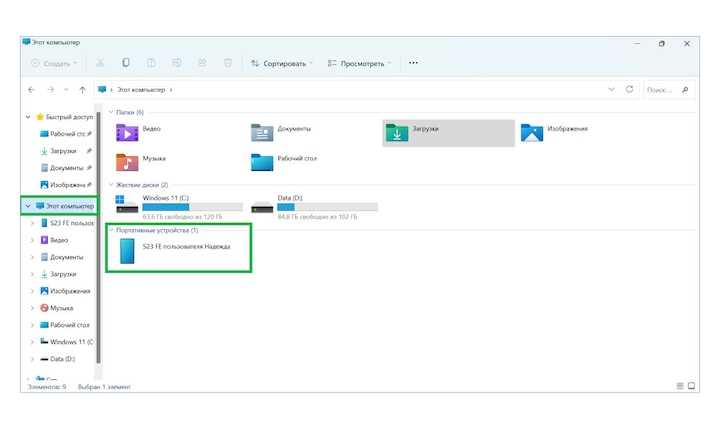Screen dimensions: 720x429
Task: Open the Просмотреть view dropdown
Action: click(360, 63)
